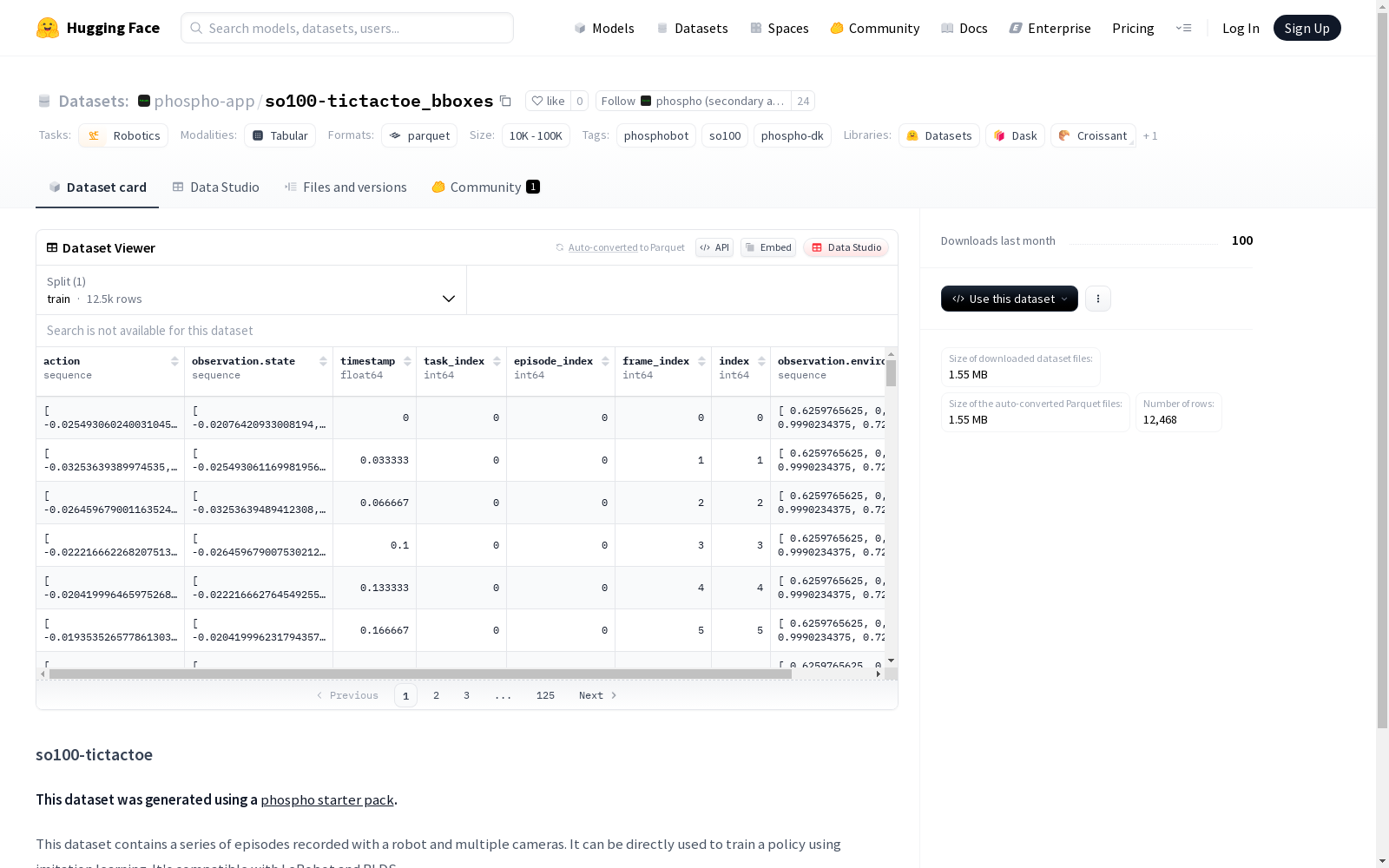
Task: Select the 10K - 100K size tag
Action: (536, 135)
